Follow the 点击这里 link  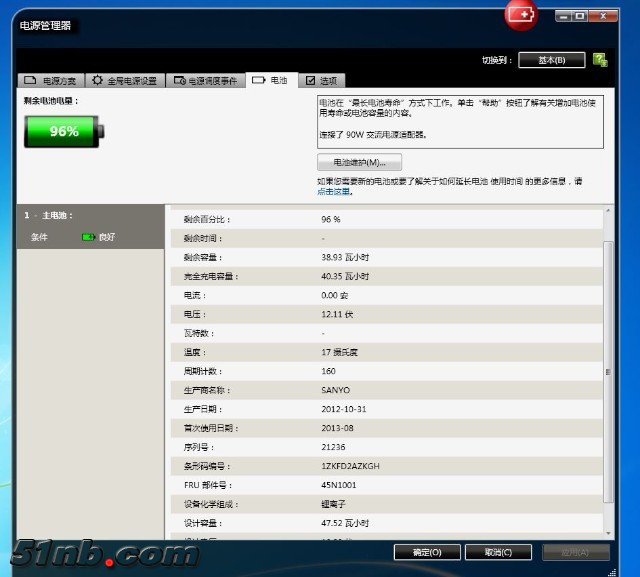point(333,192)
